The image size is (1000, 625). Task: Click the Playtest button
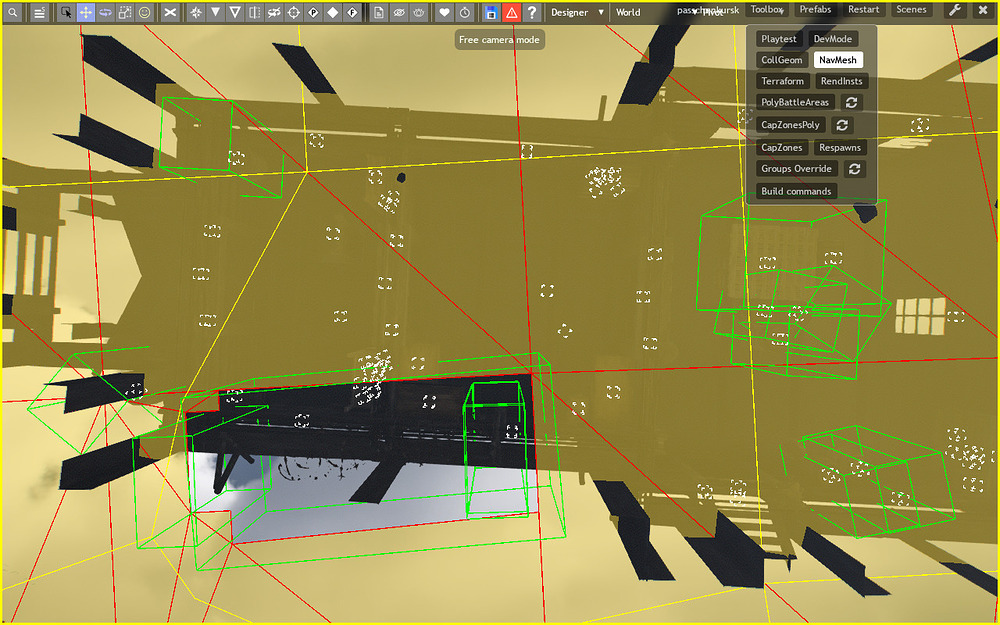click(779, 39)
